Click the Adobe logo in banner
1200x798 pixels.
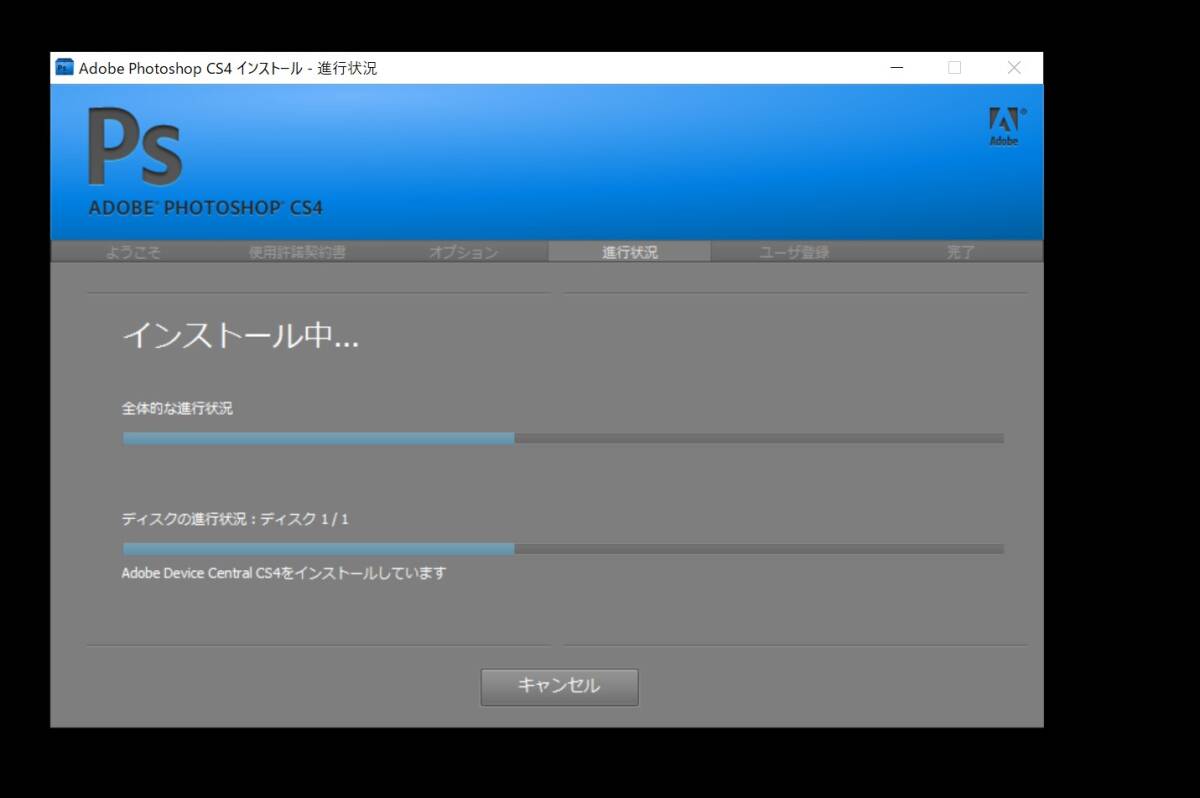click(x=1005, y=126)
